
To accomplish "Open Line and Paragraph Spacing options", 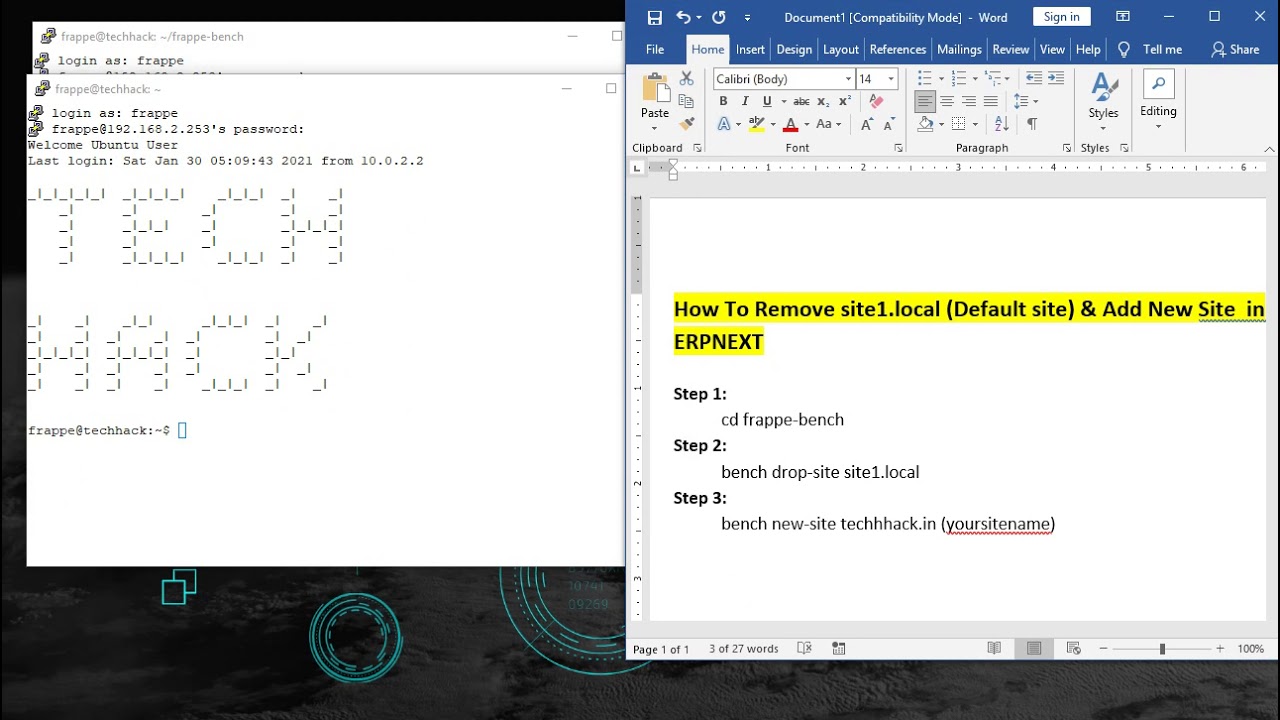I will 1025,101.
